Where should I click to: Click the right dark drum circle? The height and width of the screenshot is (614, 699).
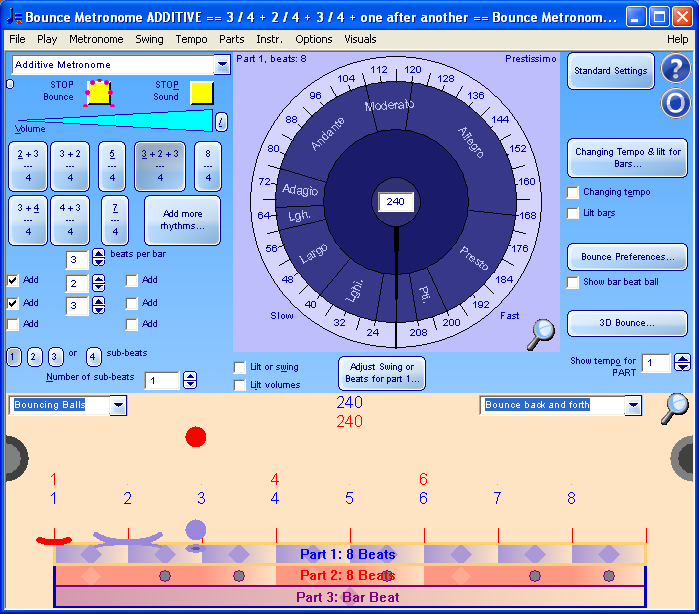click(x=683, y=457)
